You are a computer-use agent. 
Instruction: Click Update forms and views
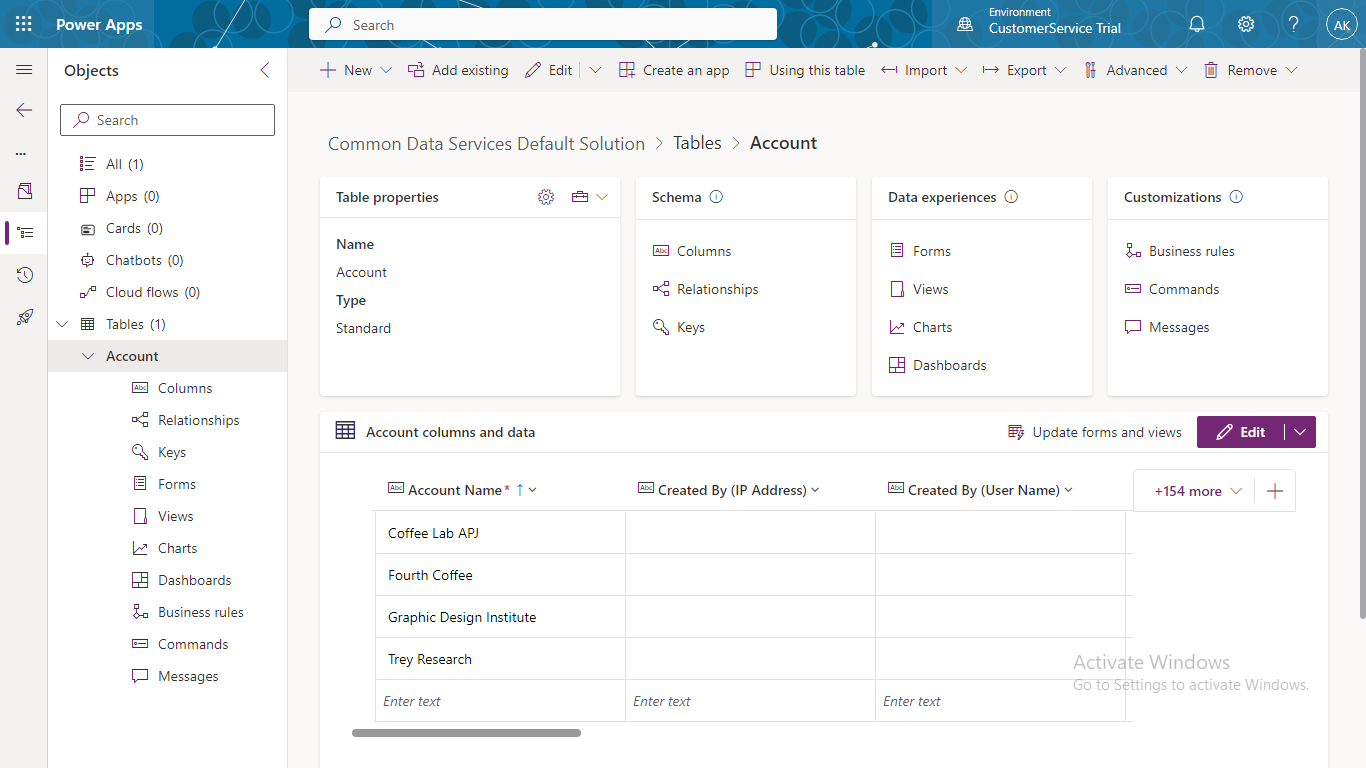(1095, 432)
